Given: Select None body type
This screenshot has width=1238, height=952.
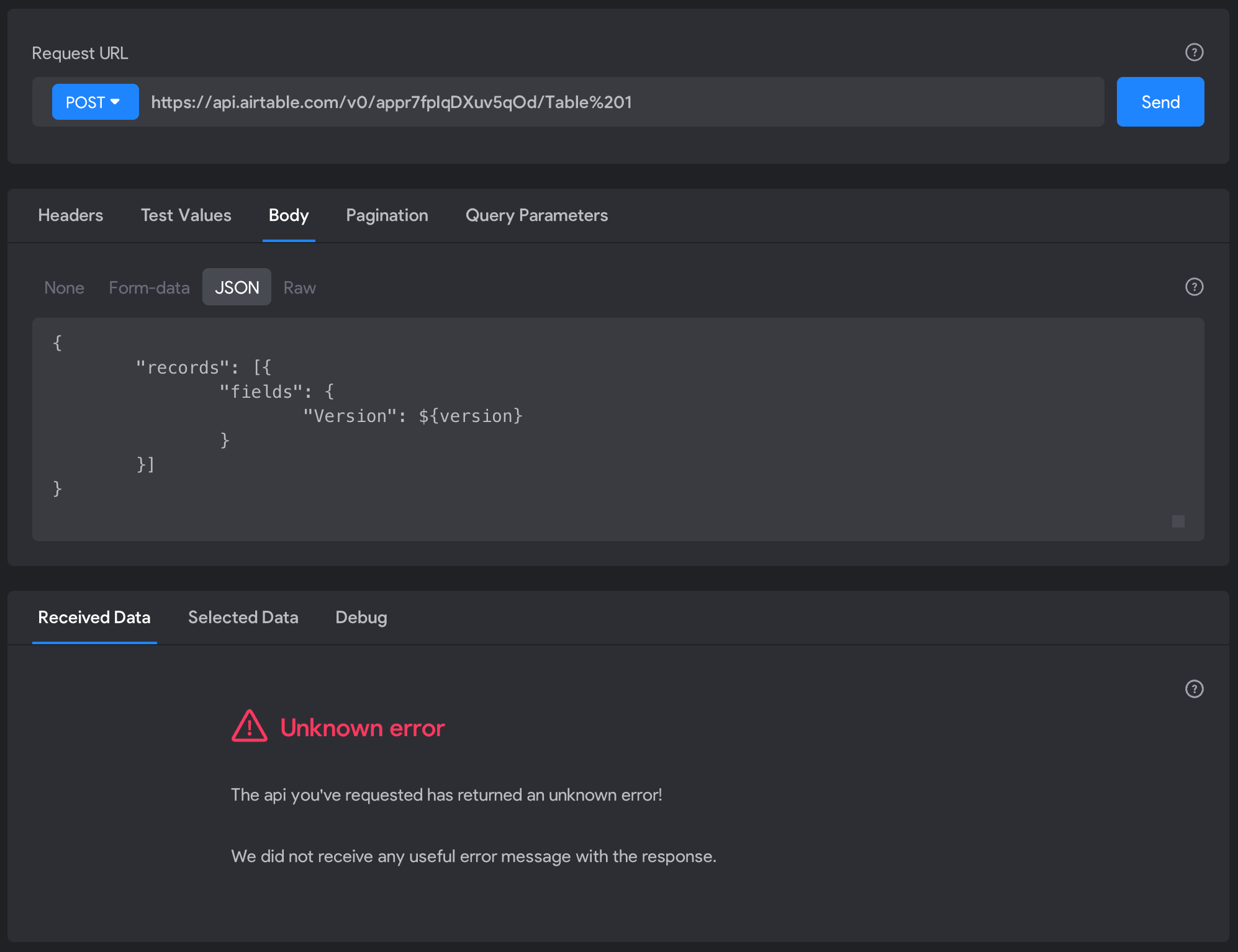Looking at the screenshot, I should pyautogui.click(x=64, y=287).
